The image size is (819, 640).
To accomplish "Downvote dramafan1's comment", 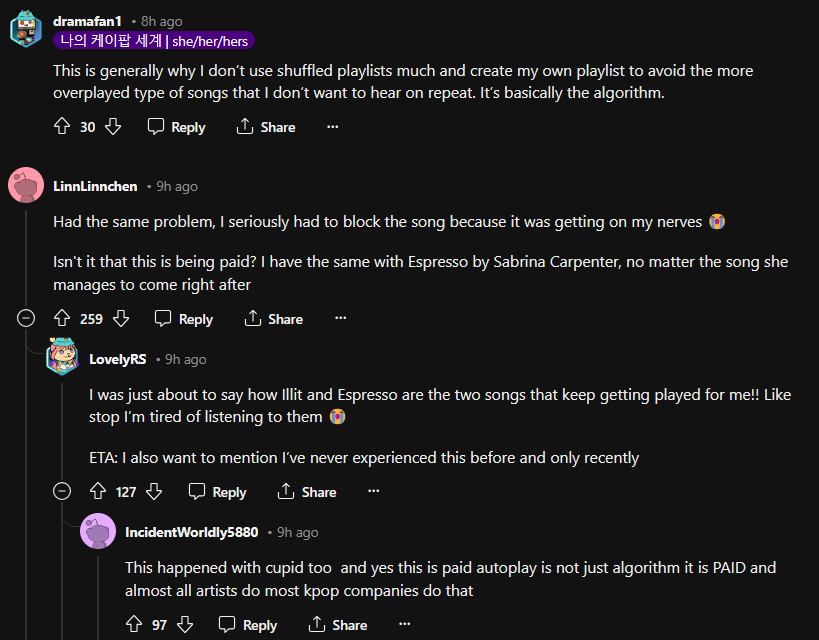I will coord(113,127).
